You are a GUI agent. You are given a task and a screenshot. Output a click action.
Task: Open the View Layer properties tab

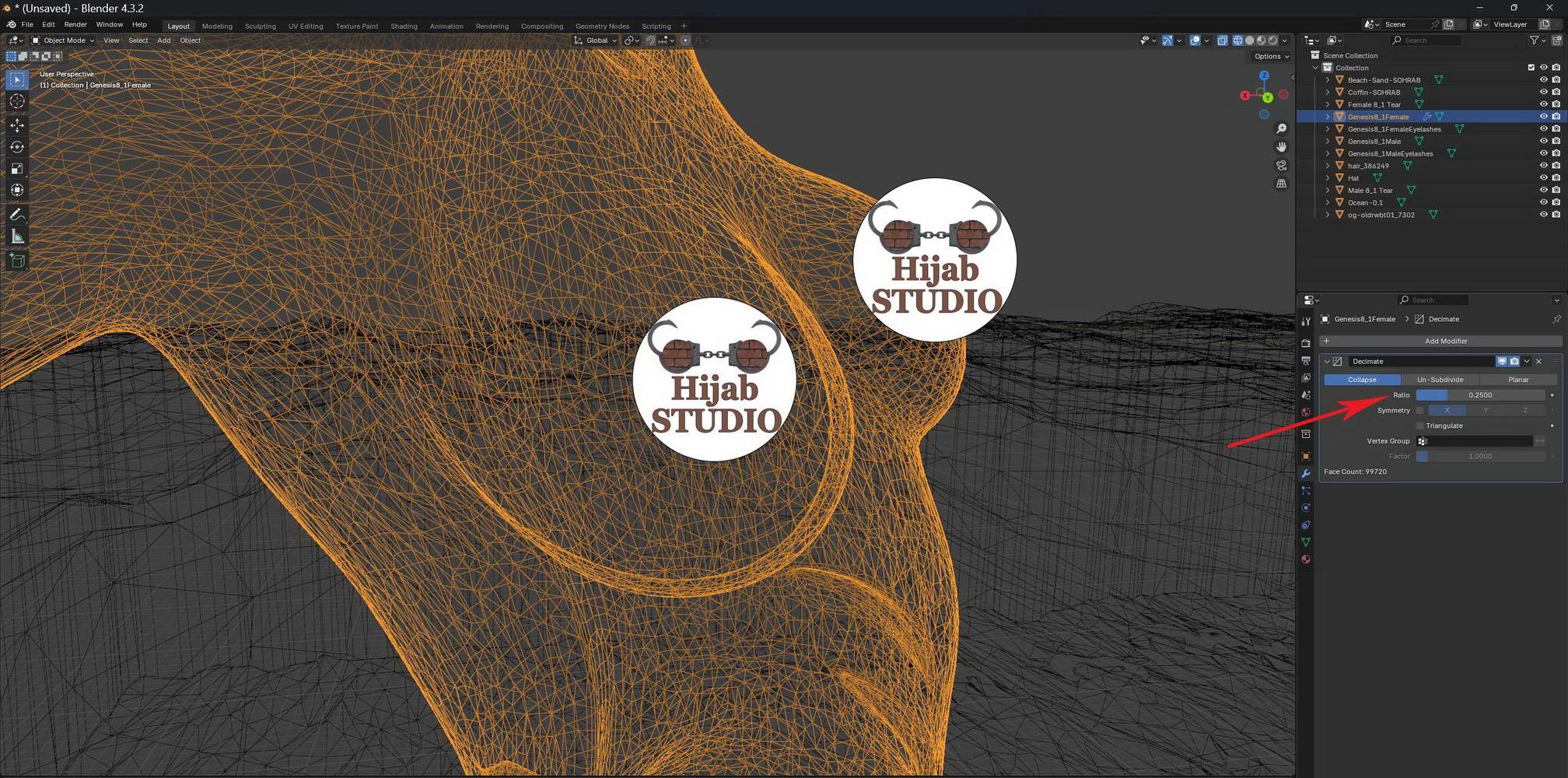click(1306, 378)
